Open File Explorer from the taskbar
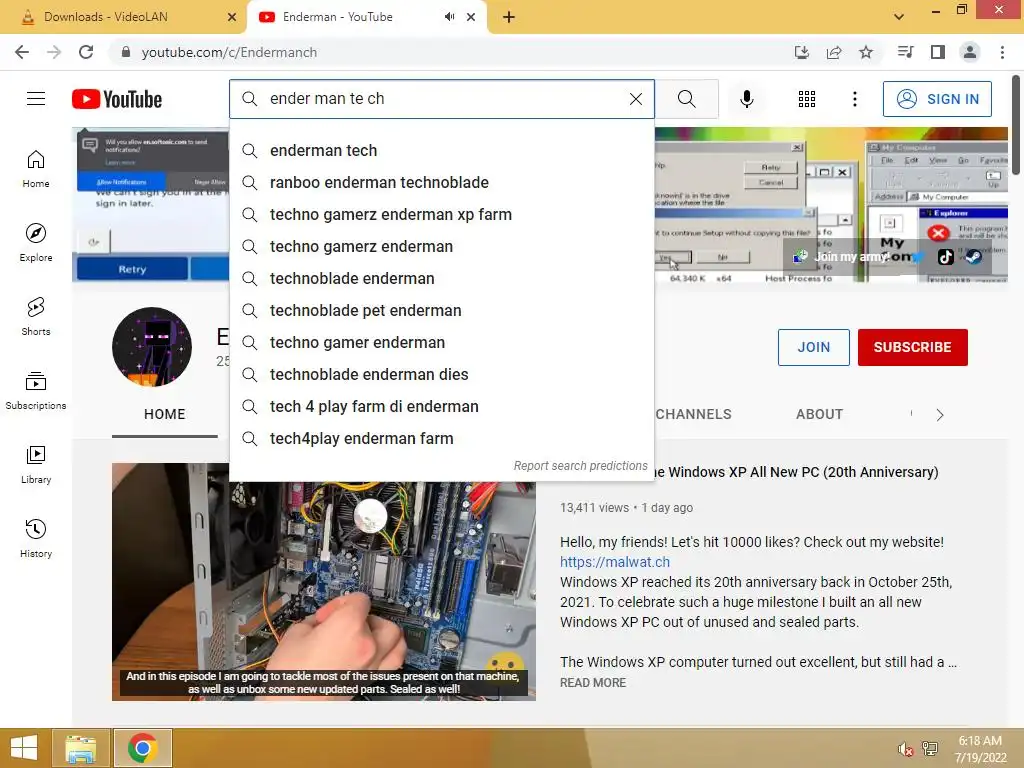1024x768 pixels. coord(81,748)
